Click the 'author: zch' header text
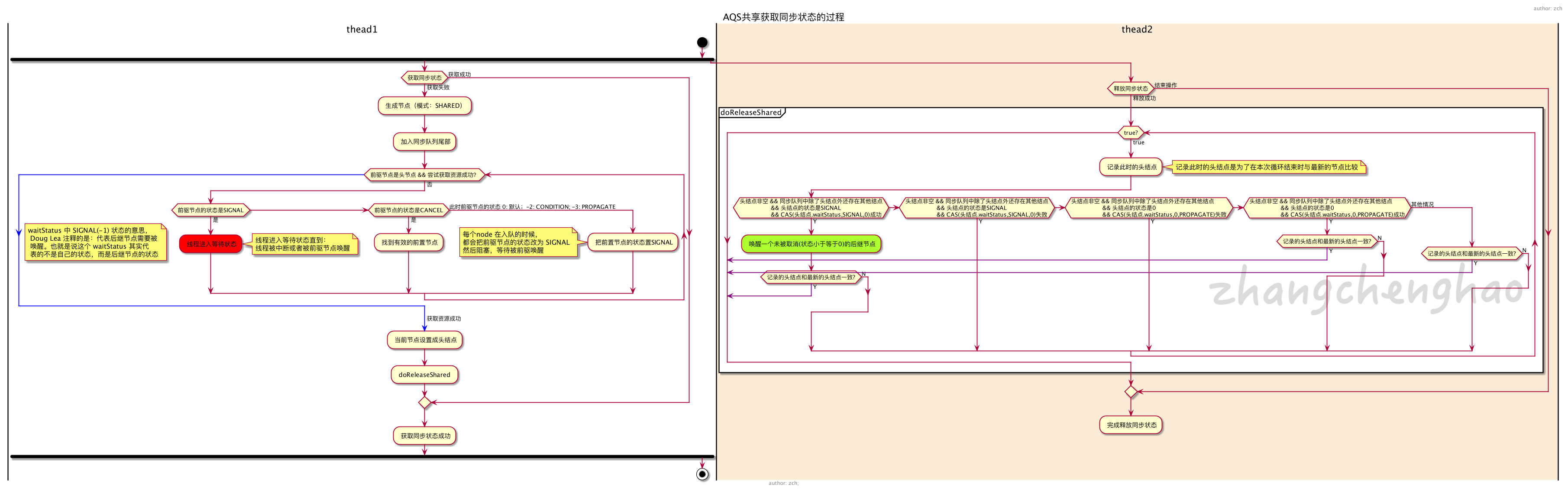The width and height of the screenshot is (1568, 491). tap(1547, 9)
